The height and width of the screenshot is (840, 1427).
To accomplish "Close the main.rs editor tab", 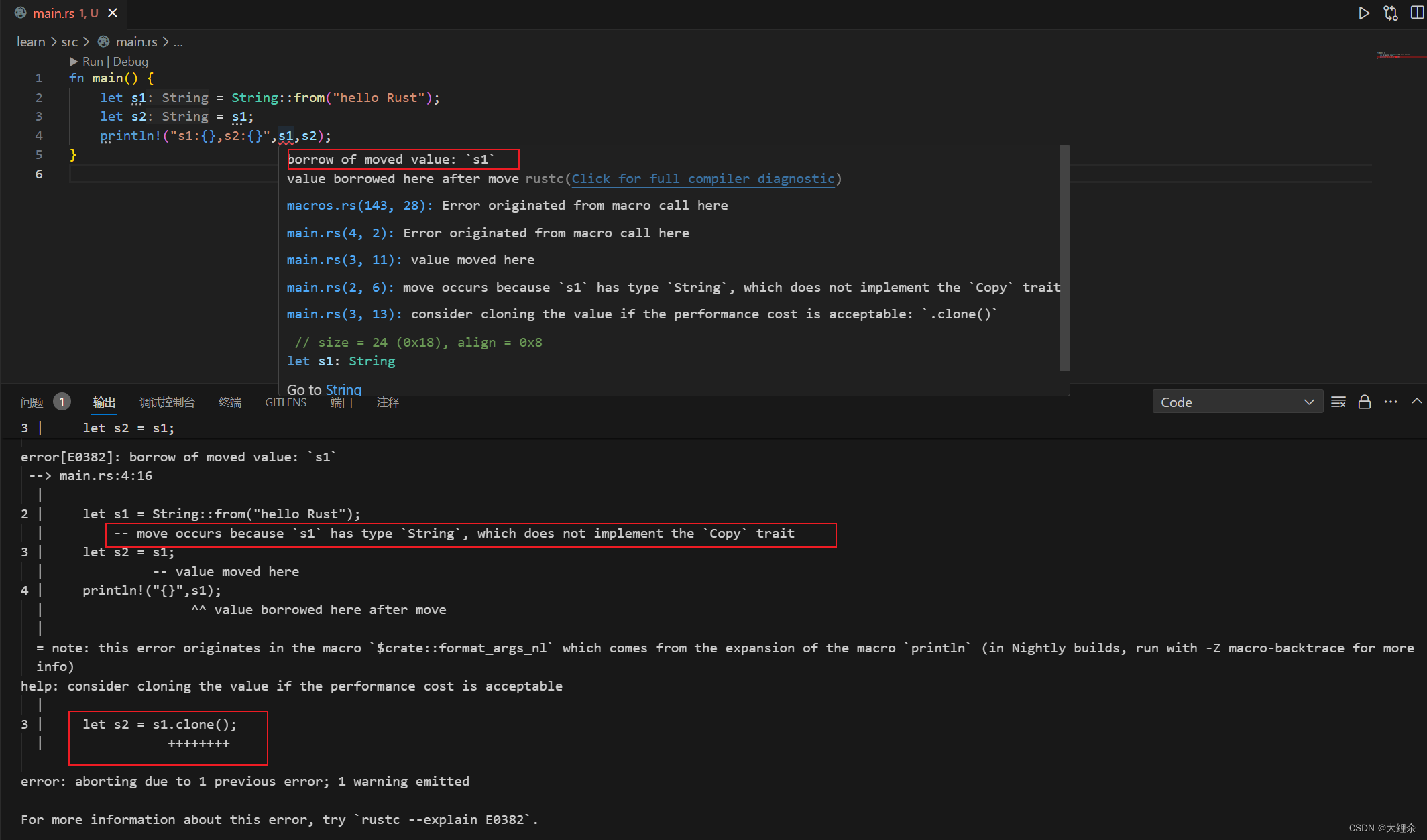I will click(113, 13).
